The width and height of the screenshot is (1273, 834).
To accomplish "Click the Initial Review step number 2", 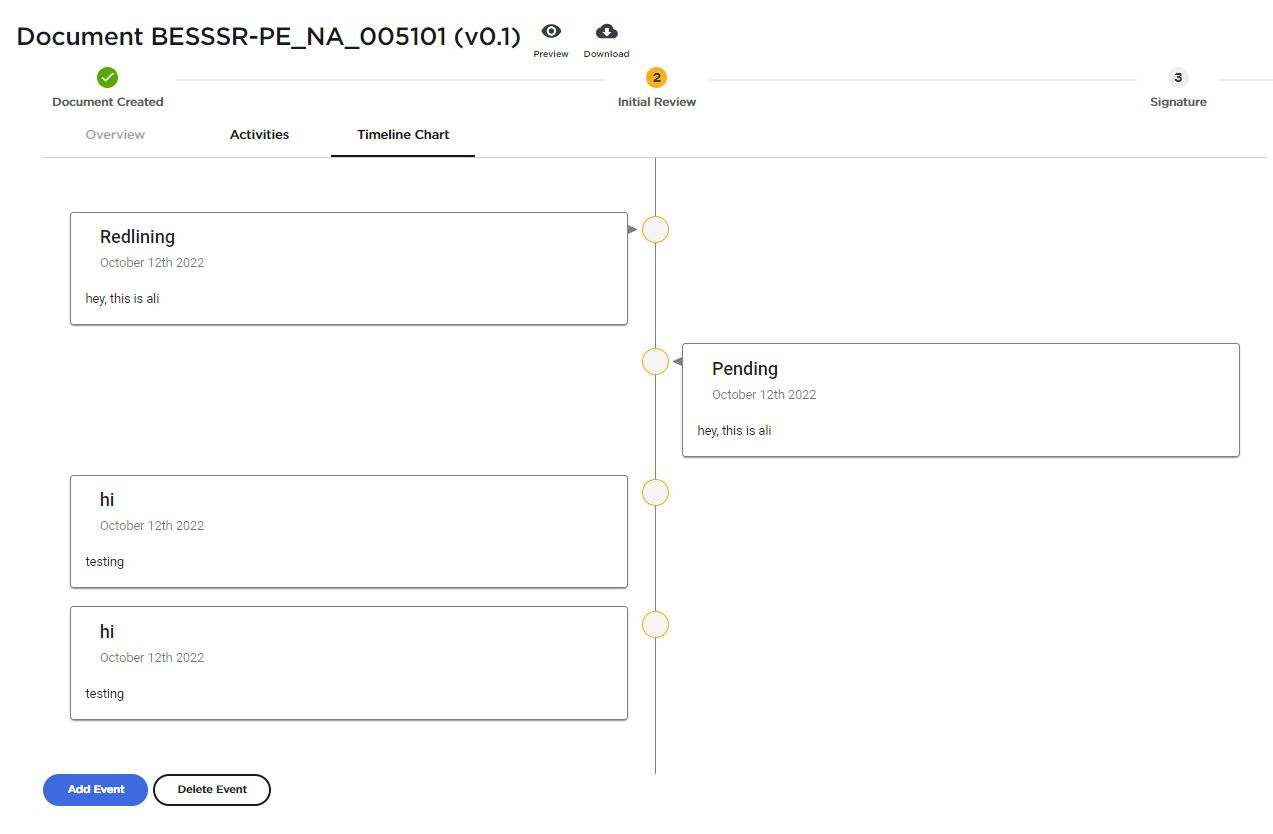I will click(656, 76).
